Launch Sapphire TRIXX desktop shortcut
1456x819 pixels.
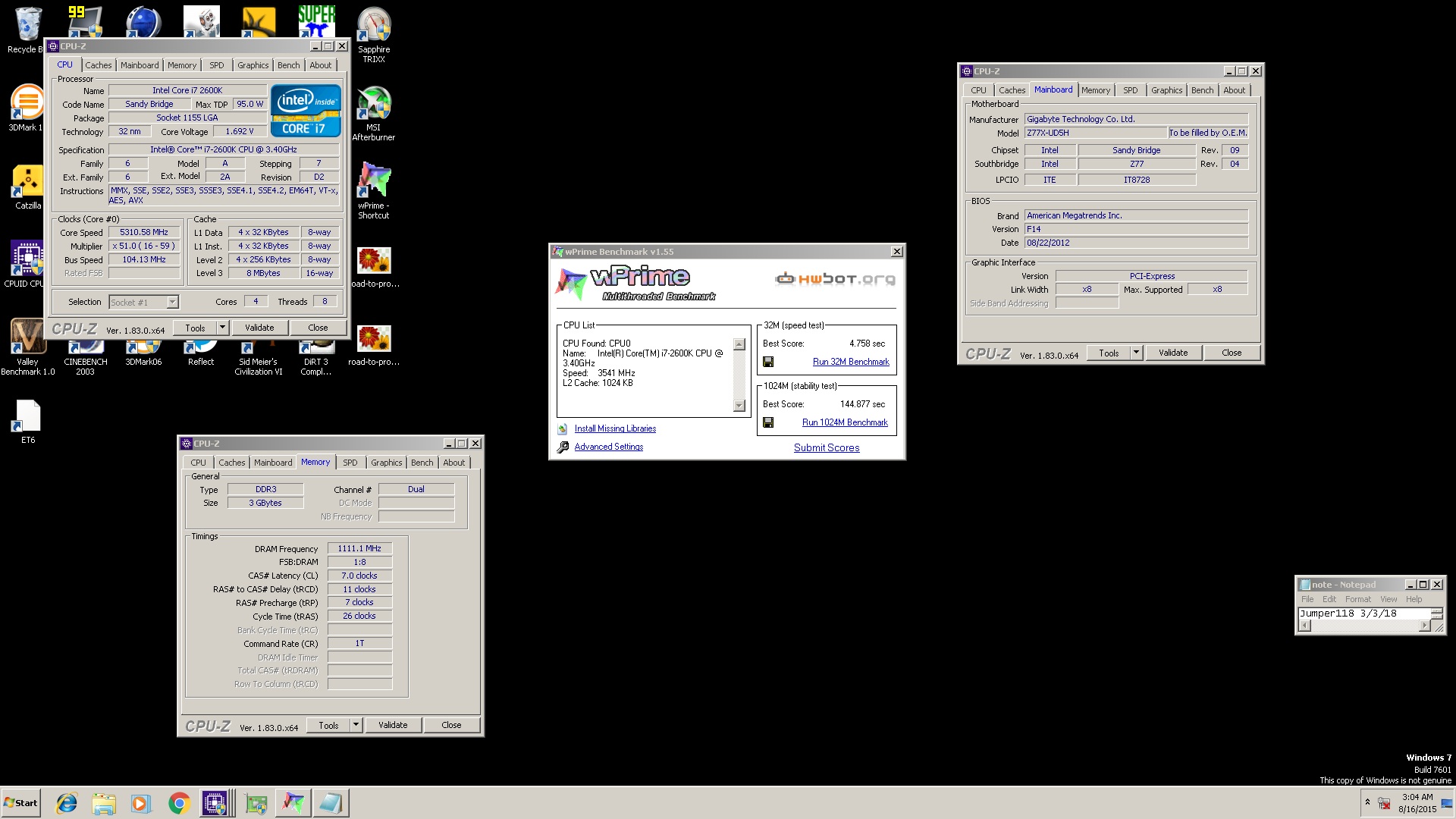coord(374,34)
